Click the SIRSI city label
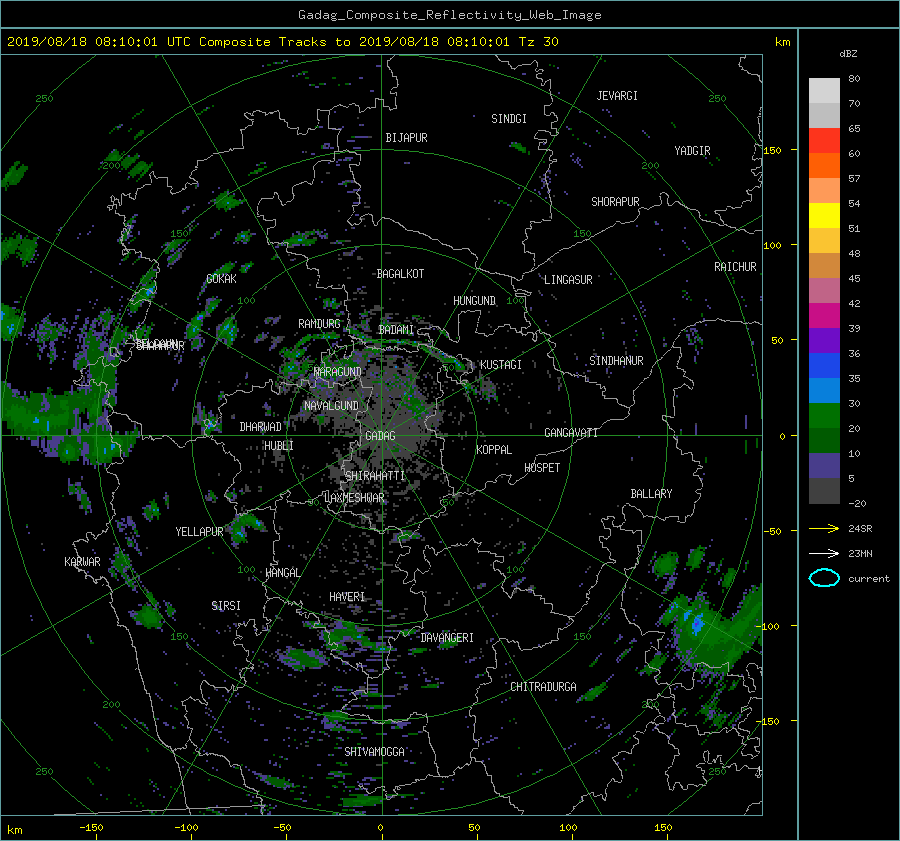 click(226, 606)
